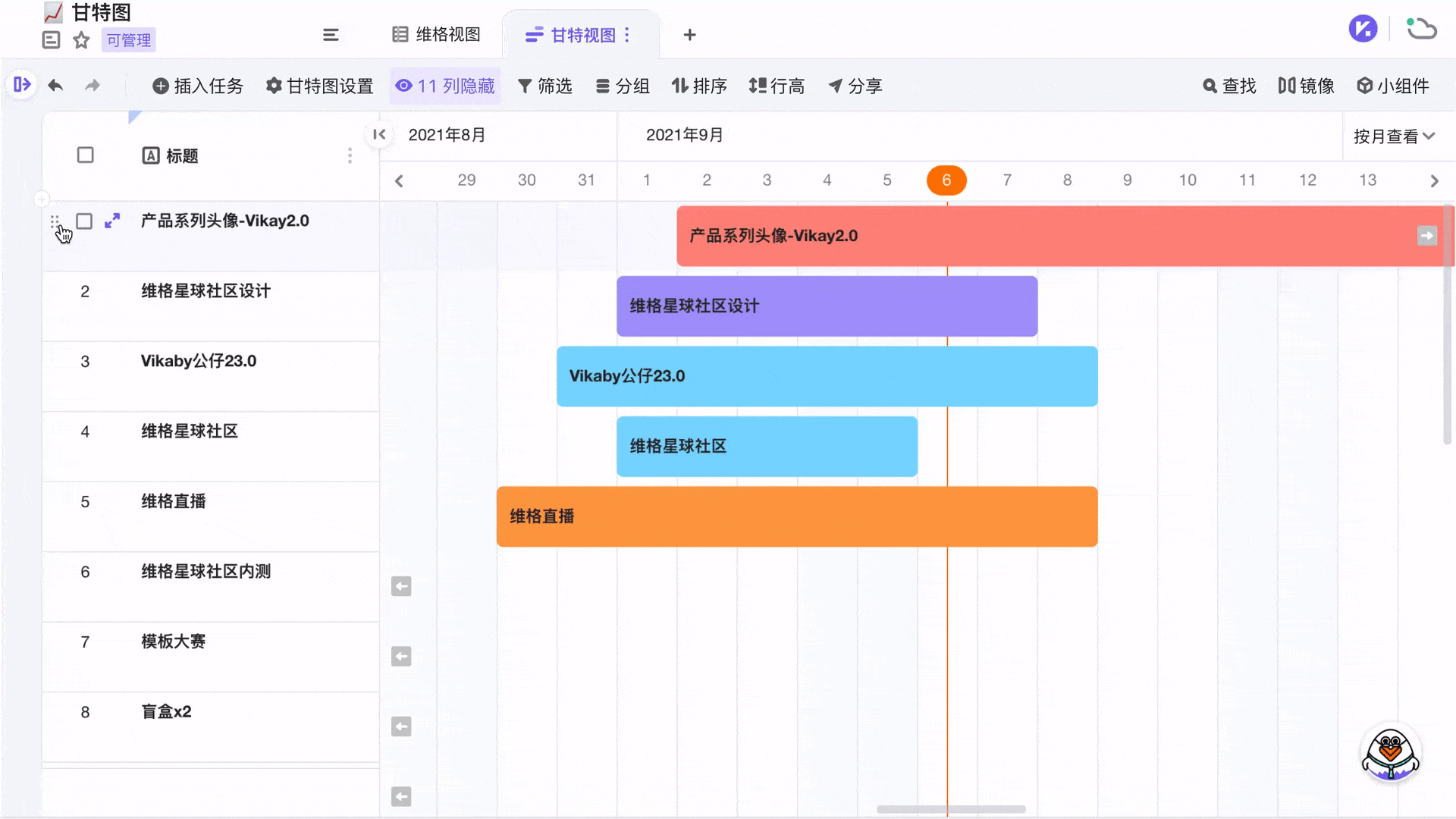Image resolution: width=1456 pixels, height=819 pixels.
Task: Switch to the 维格视图 tab
Action: click(x=436, y=34)
